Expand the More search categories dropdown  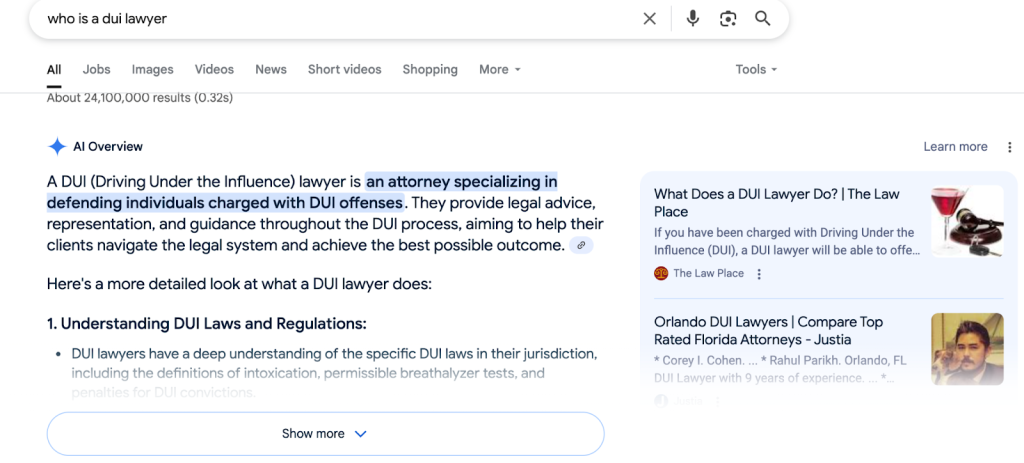500,69
